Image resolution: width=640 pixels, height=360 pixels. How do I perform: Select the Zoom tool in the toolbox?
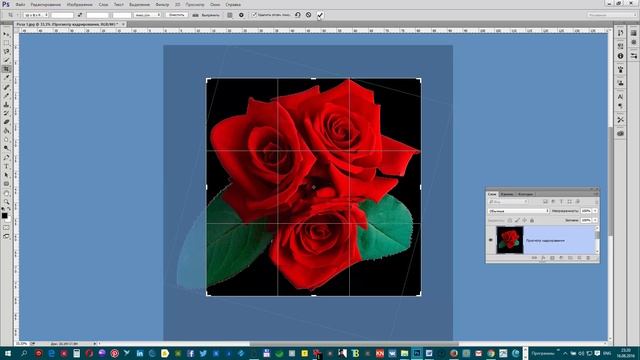pyautogui.click(x=6, y=202)
